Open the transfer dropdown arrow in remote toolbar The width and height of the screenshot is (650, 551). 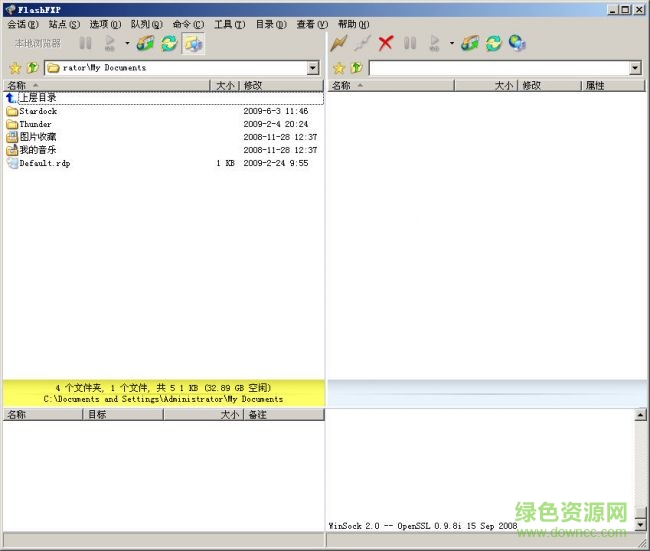451,43
